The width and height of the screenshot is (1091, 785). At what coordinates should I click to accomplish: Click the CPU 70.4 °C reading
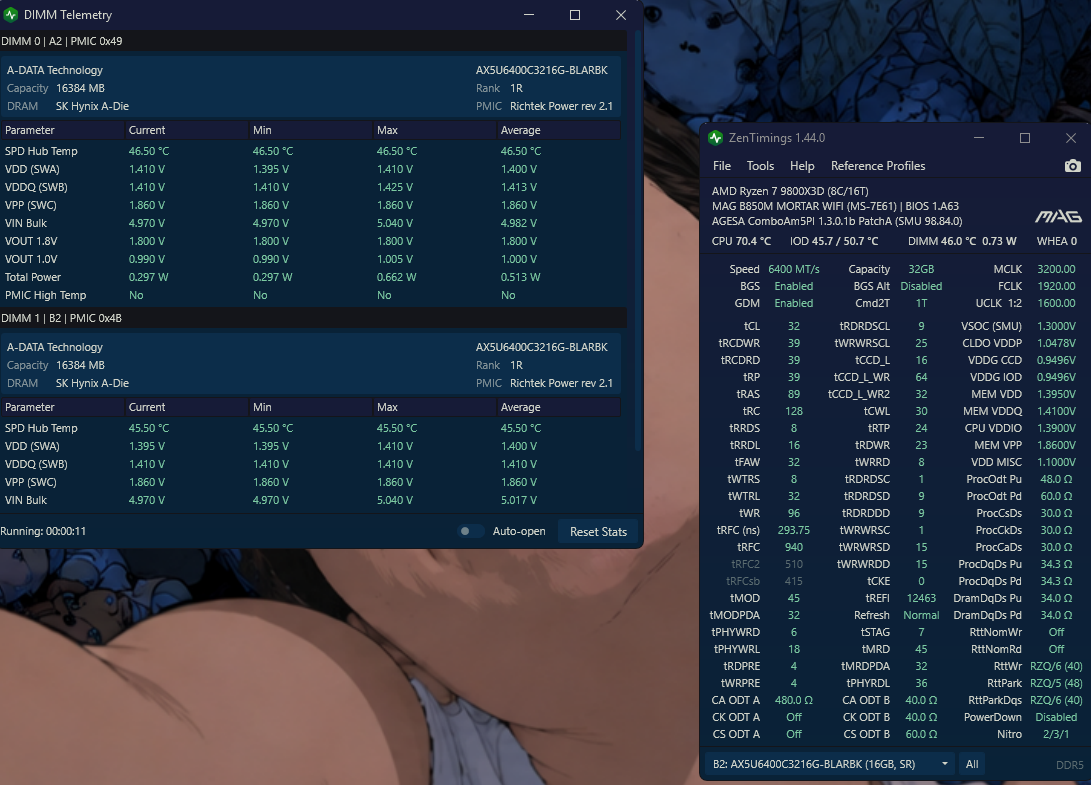point(741,241)
